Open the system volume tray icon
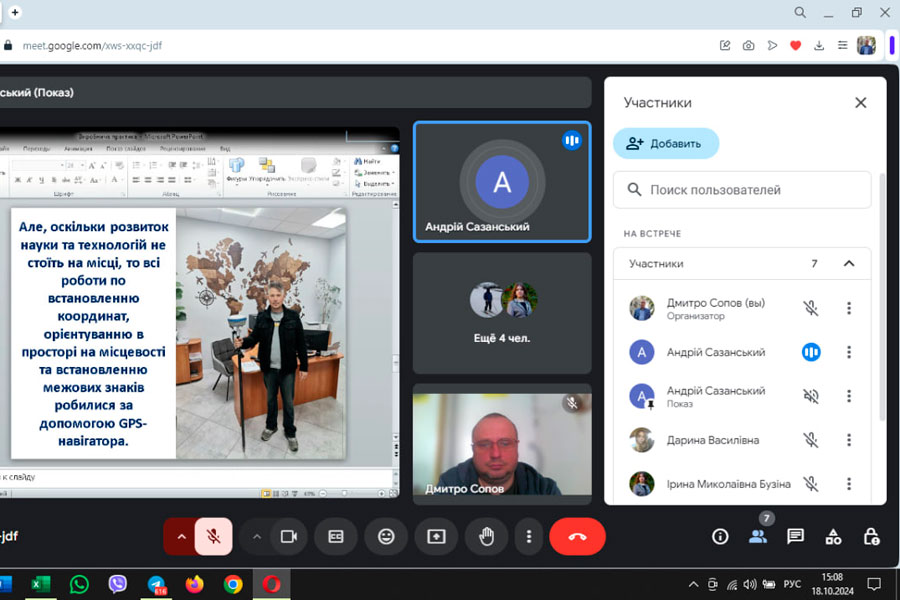 point(749,584)
